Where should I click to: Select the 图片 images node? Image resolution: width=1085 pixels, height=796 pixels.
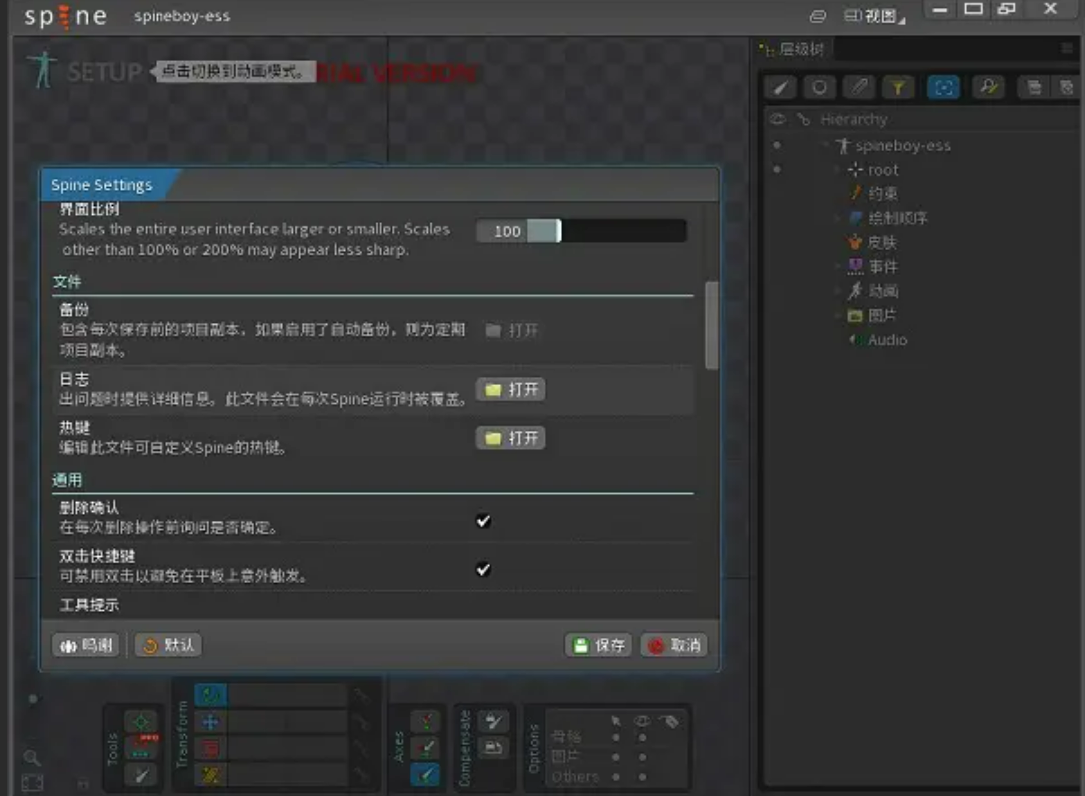pos(882,315)
